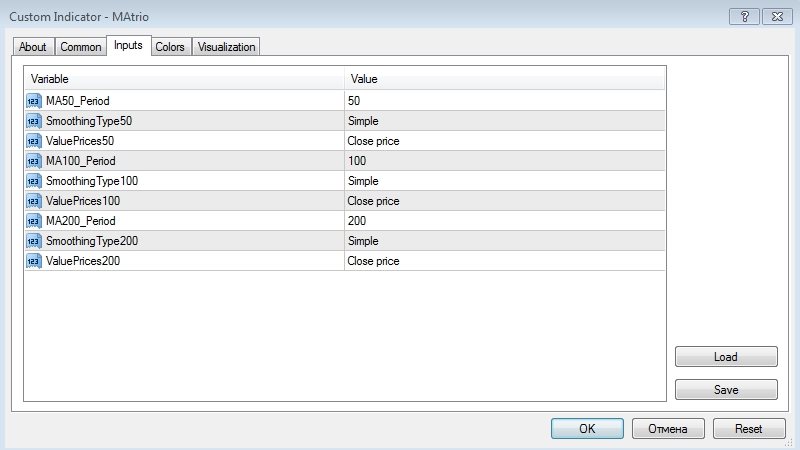800x450 pixels.
Task: Click the 123 icon beside SmoothingType200
Action: point(34,241)
